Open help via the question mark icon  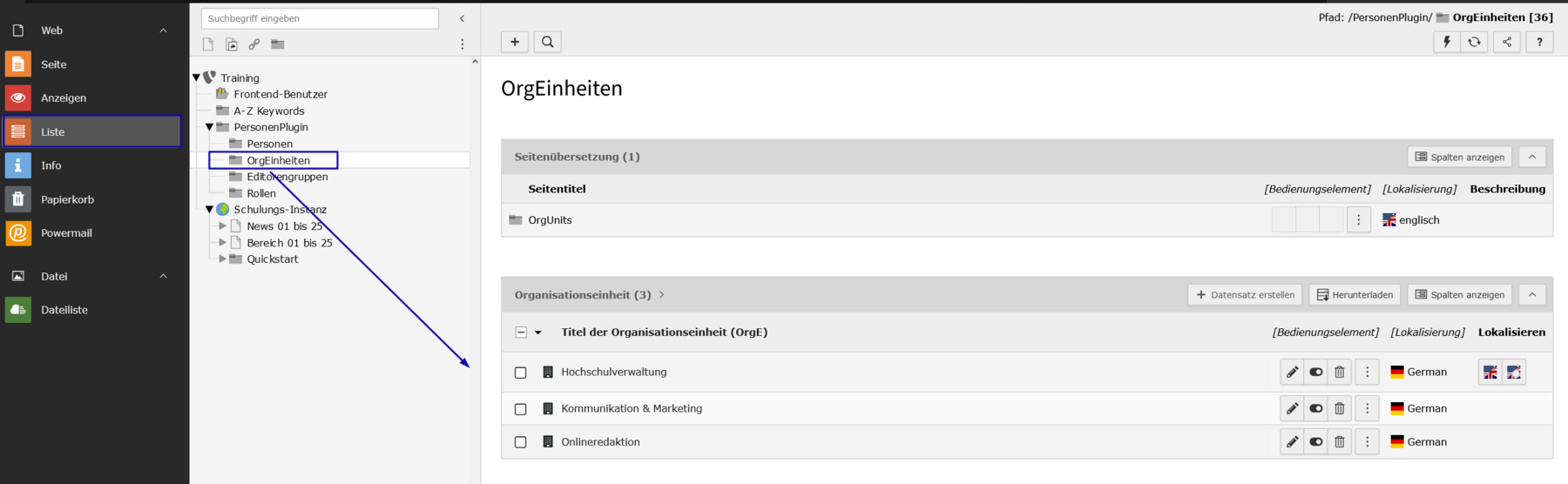[x=1539, y=42]
